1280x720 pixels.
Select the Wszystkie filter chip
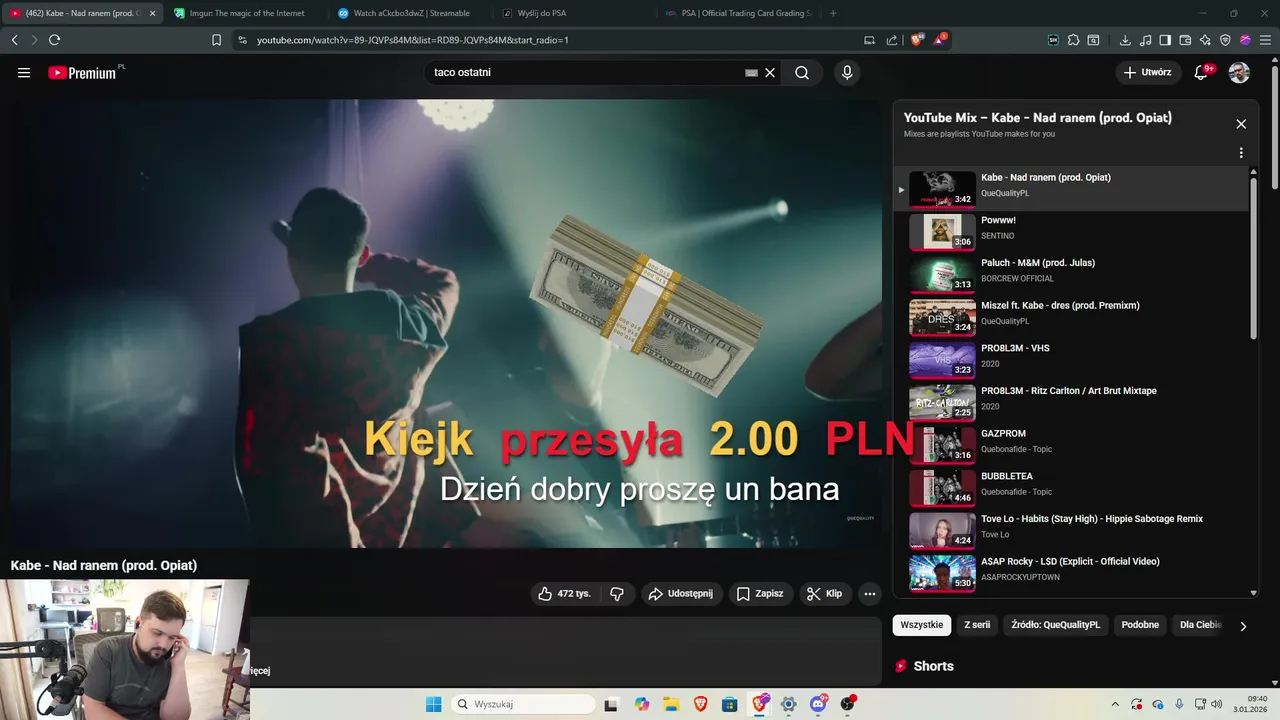pos(922,625)
